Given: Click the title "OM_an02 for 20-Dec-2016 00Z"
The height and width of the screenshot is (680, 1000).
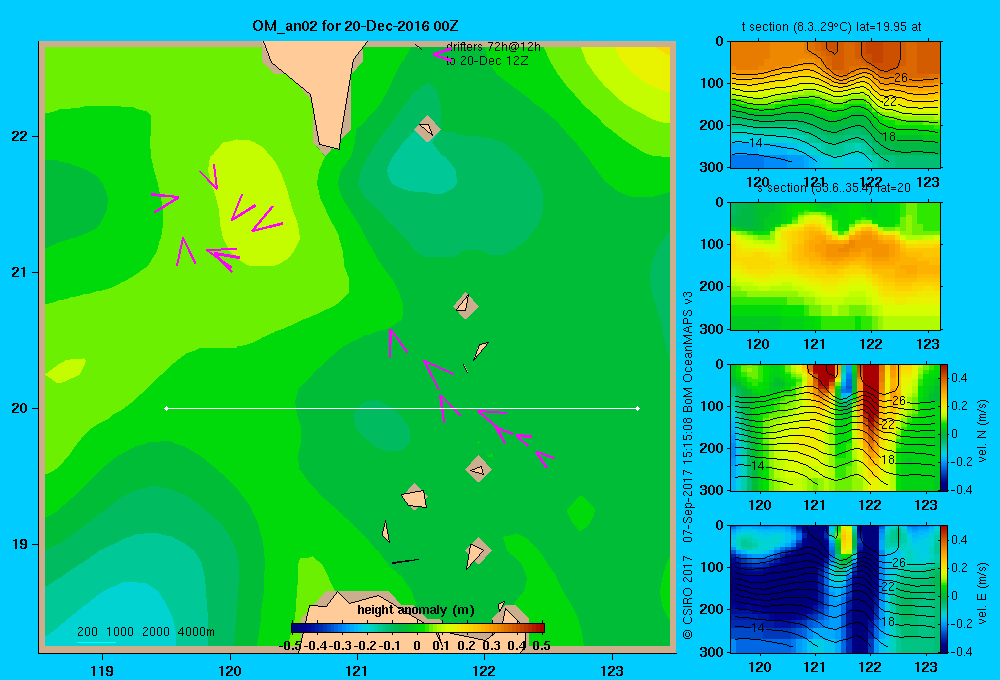Looking at the screenshot, I should (x=355, y=26).
